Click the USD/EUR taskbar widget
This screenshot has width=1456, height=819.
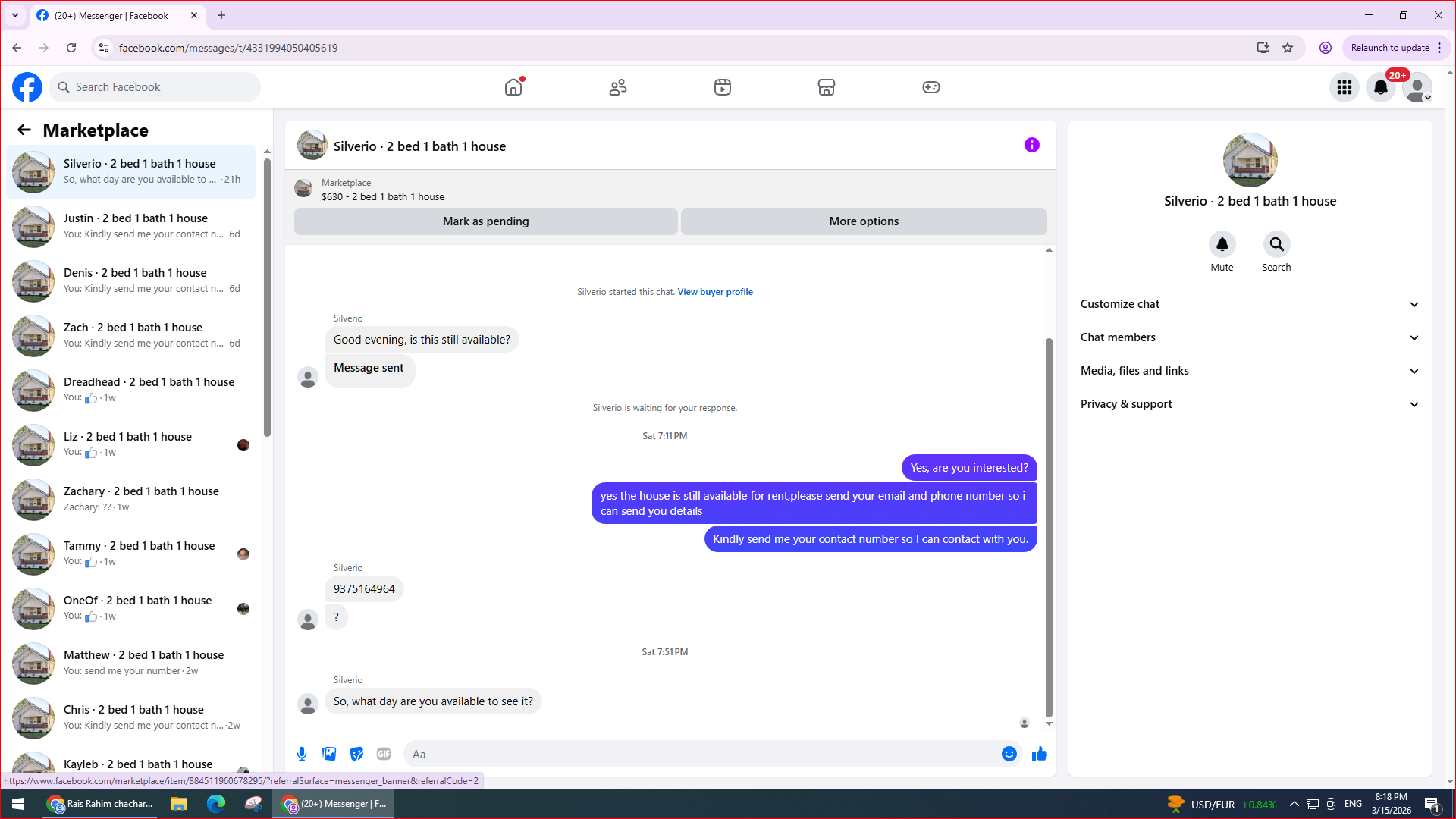(1222, 804)
